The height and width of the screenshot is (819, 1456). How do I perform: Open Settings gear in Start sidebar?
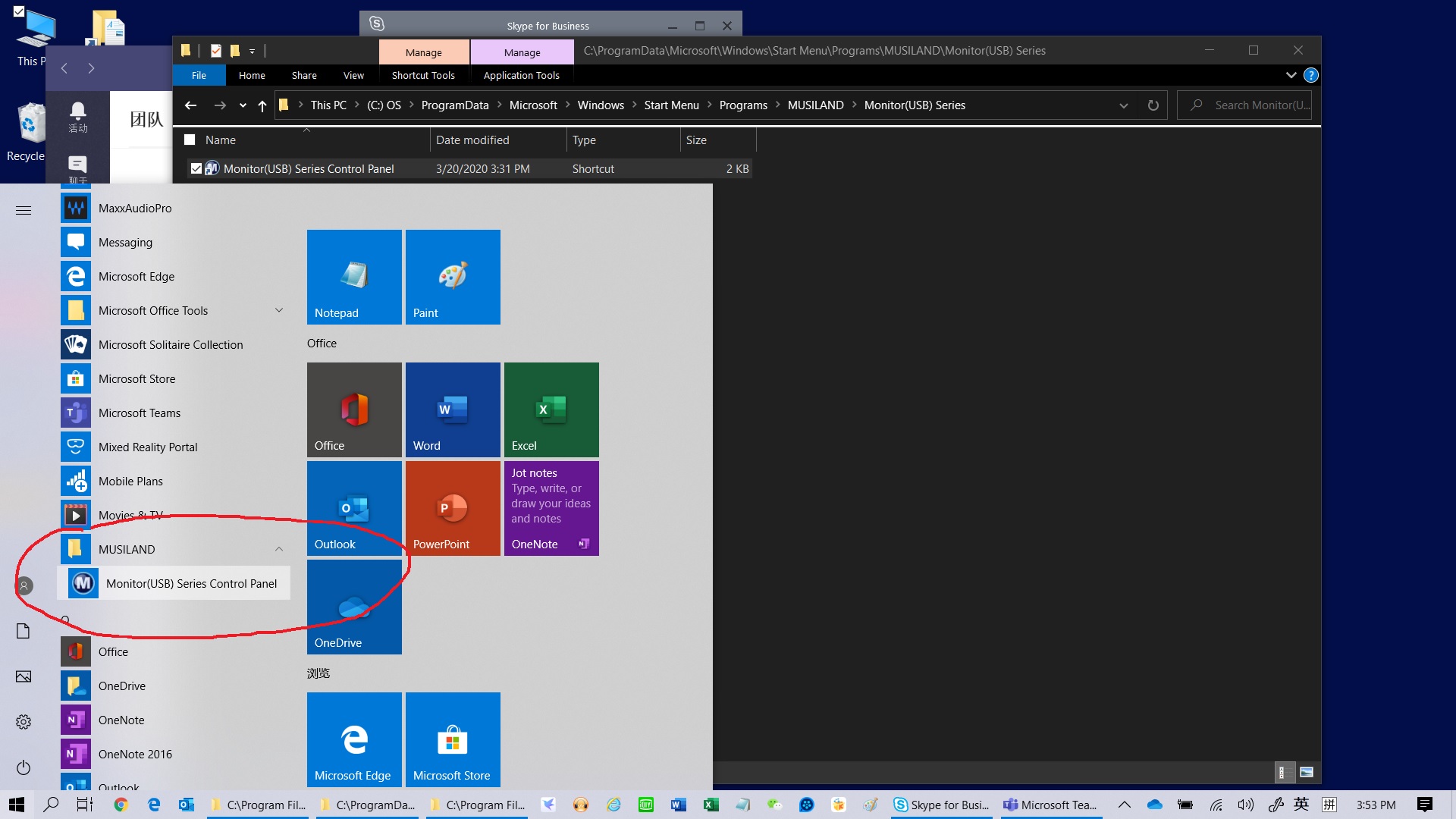coord(24,722)
